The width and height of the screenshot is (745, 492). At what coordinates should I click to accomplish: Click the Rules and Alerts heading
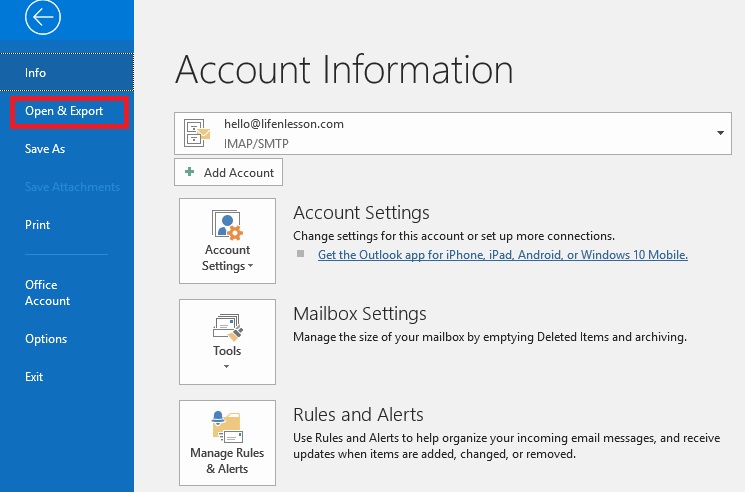pyautogui.click(x=358, y=415)
